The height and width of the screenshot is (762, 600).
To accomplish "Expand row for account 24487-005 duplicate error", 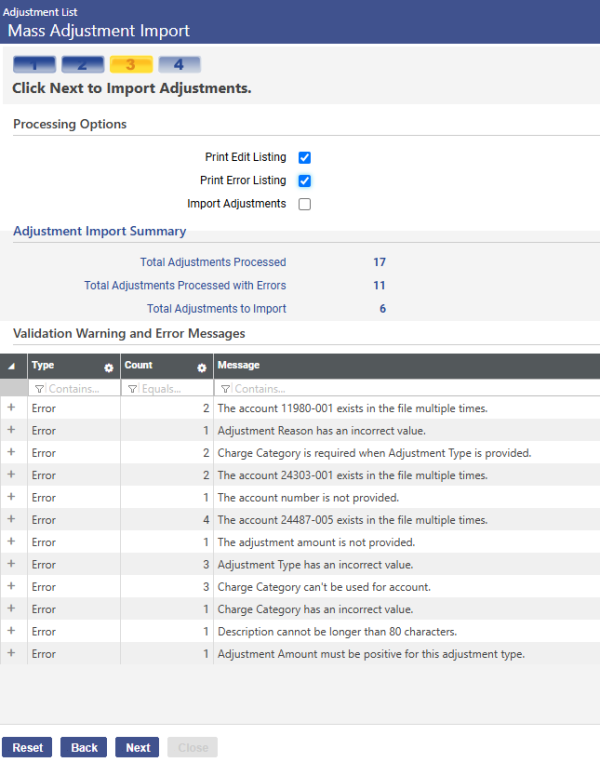I will [x=11, y=519].
